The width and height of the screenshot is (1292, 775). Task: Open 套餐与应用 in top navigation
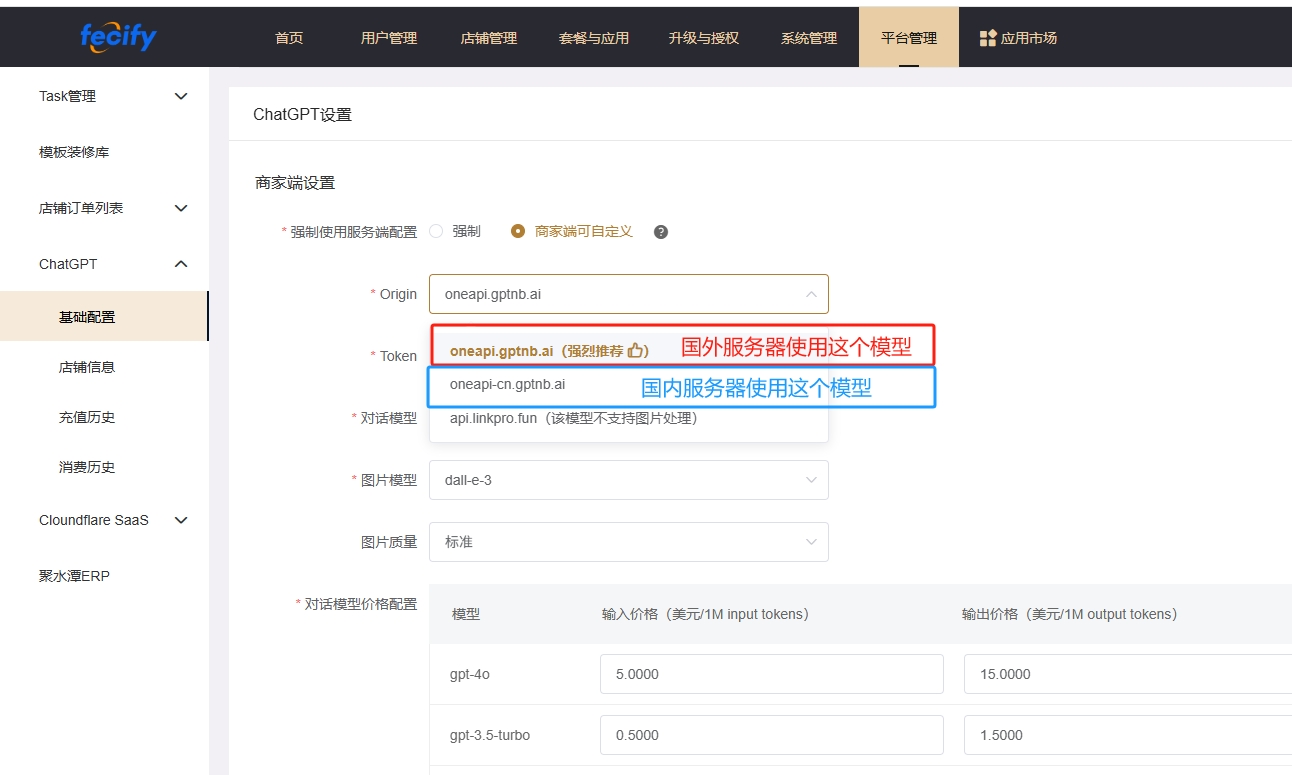pyautogui.click(x=594, y=38)
